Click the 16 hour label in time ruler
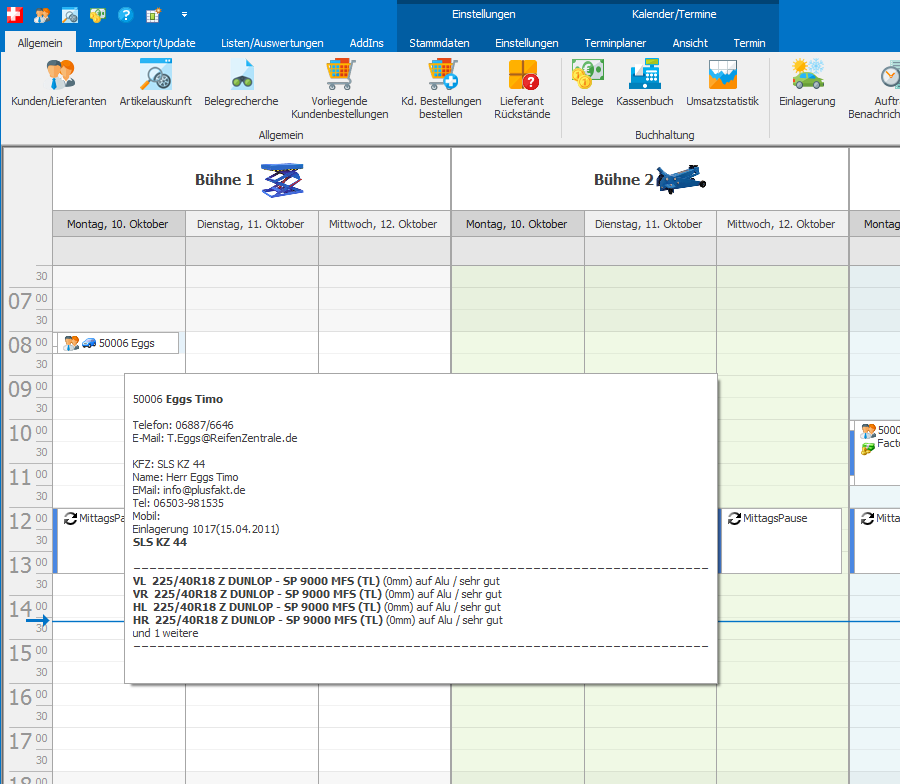 coord(20,697)
